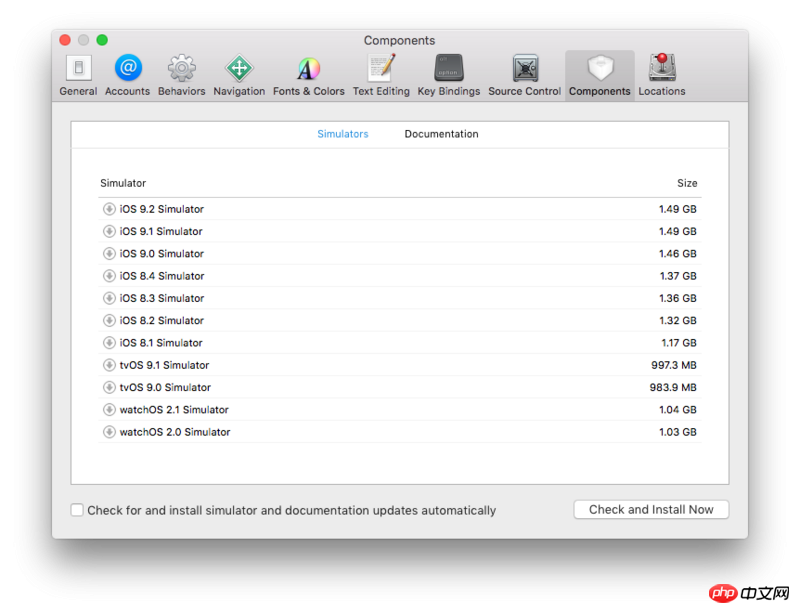
Task: Open the Key Bindings preferences pane
Action: [x=449, y=76]
